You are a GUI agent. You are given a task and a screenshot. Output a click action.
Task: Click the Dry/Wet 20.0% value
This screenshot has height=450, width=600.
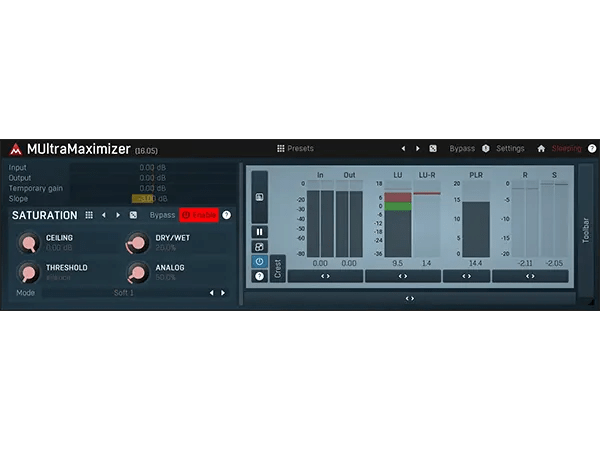166,248
